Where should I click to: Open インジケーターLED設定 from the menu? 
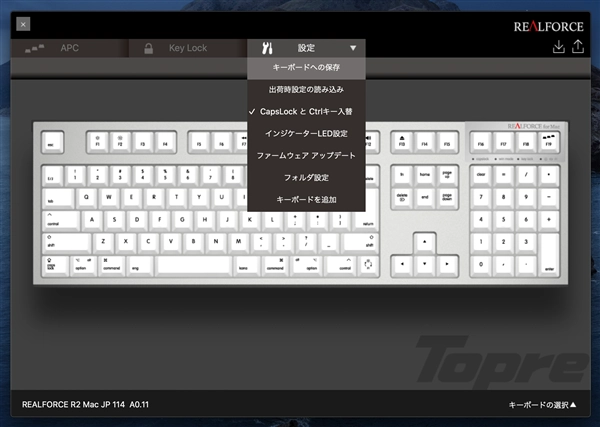pyautogui.click(x=306, y=134)
